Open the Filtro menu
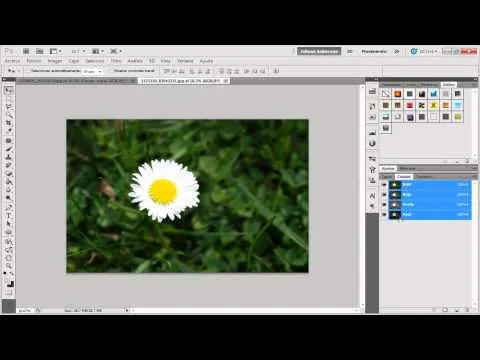 (x=116, y=61)
